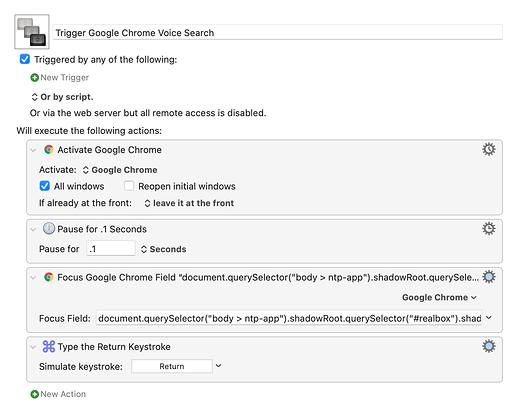Select the Activate Google Chrome action title
The height and width of the screenshot is (413, 517).
109,150
